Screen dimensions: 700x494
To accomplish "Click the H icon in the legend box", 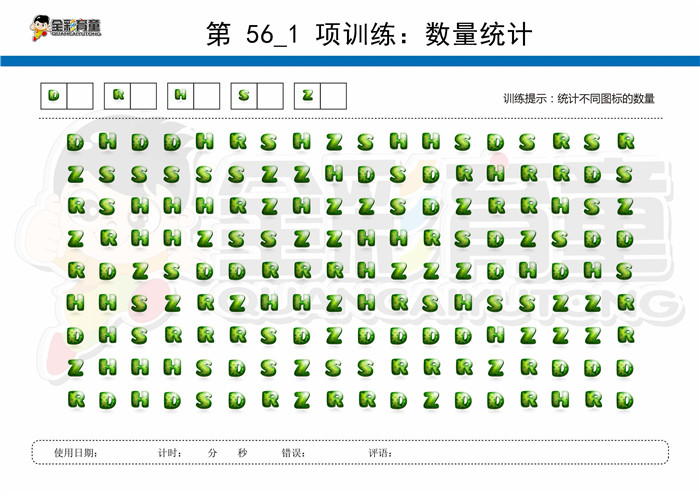I will [180, 95].
